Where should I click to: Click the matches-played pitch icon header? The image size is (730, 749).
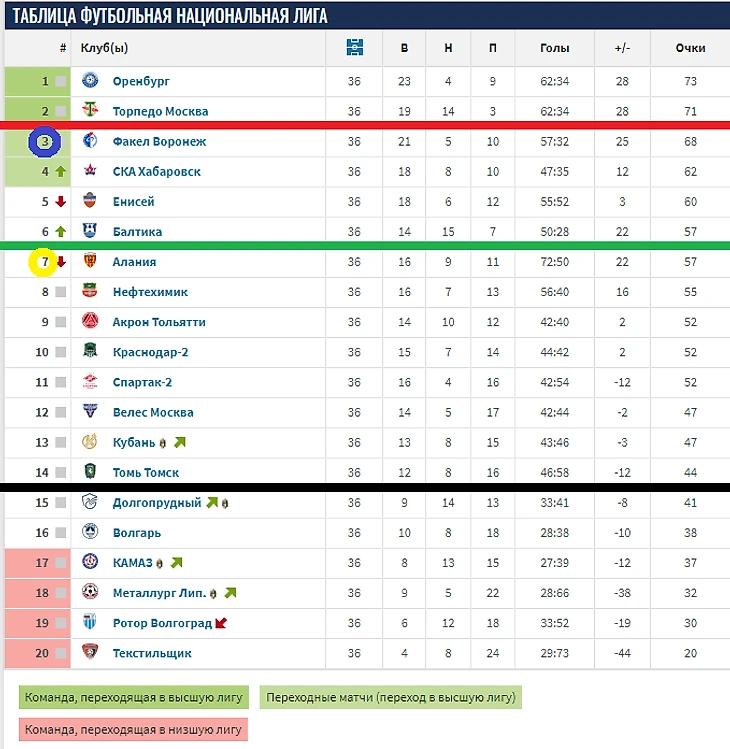354,47
